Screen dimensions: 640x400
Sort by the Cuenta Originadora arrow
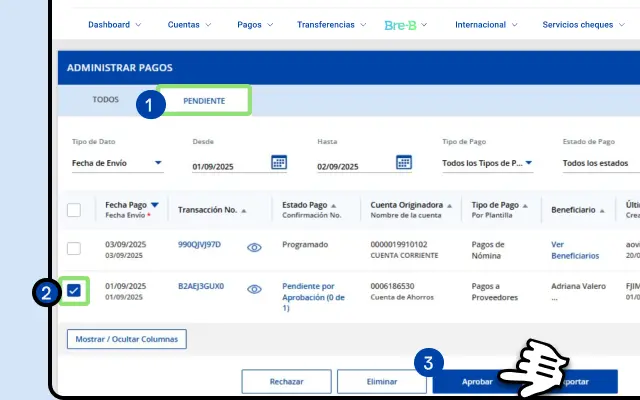click(449, 205)
